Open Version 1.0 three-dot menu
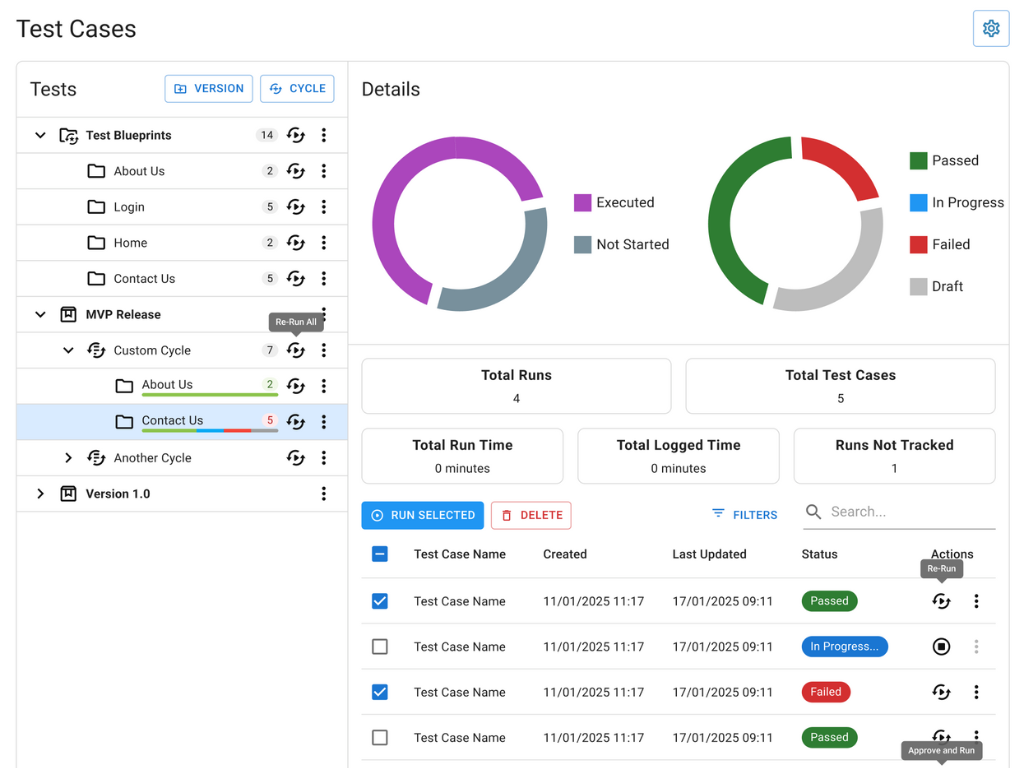The height and width of the screenshot is (768, 1024). click(324, 494)
